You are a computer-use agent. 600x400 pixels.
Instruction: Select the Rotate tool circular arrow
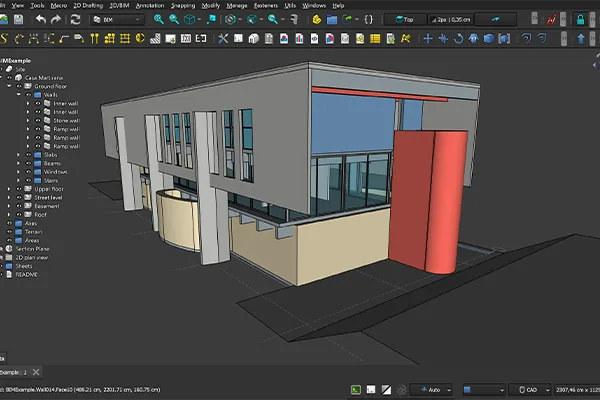pyautogui.click(x=458, y=38)
